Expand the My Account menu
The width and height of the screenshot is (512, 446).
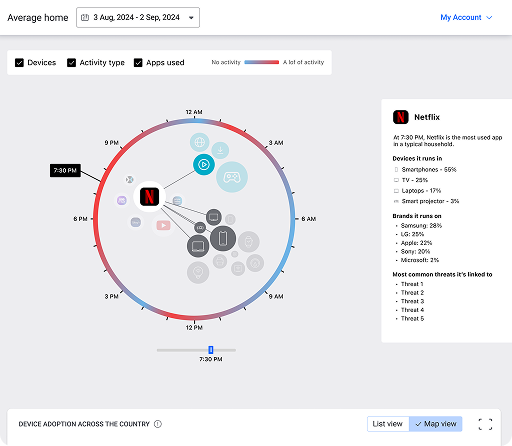(x=466, y=17)
